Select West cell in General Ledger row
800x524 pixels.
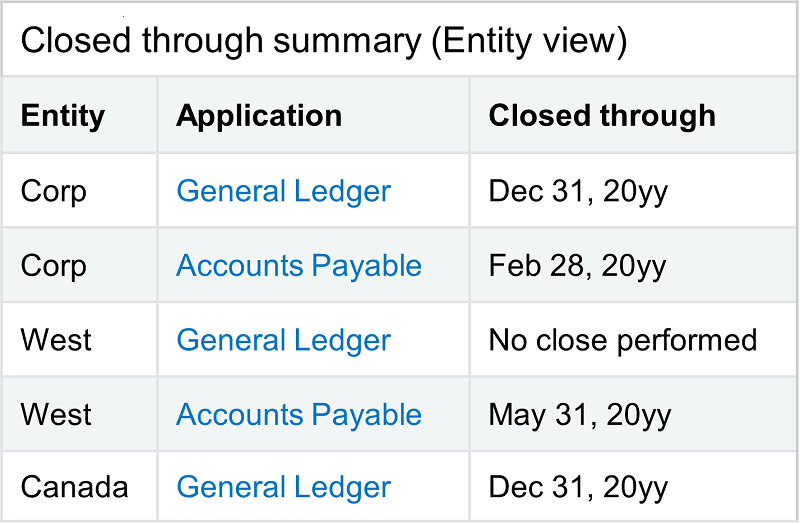pyautogui.click(x=56, y=340)
